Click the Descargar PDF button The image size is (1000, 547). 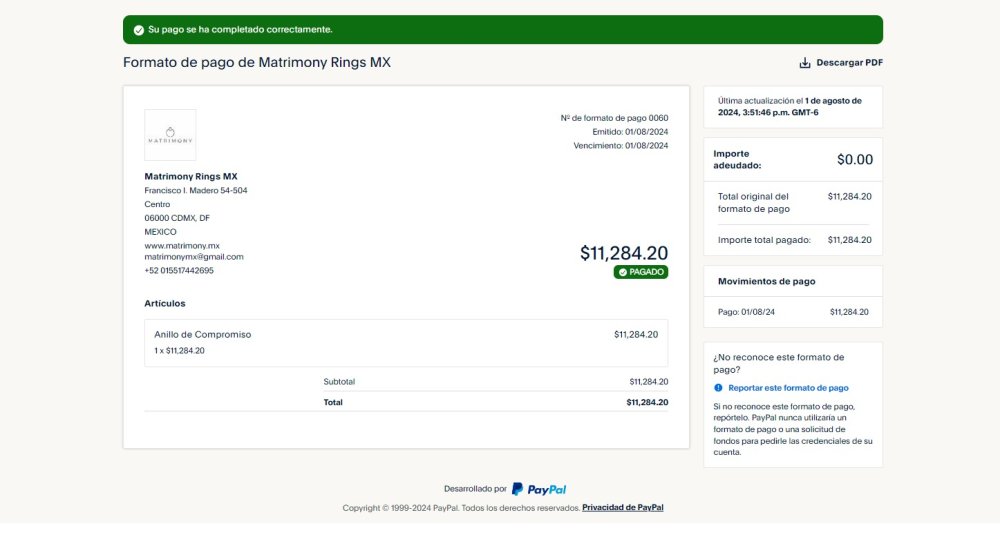[841, 62]
